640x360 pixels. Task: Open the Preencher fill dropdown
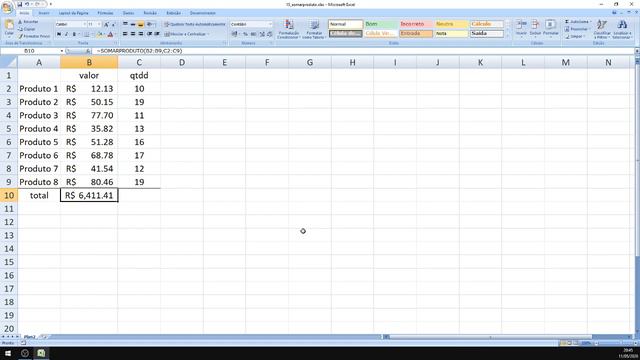(x=577, y=29)
